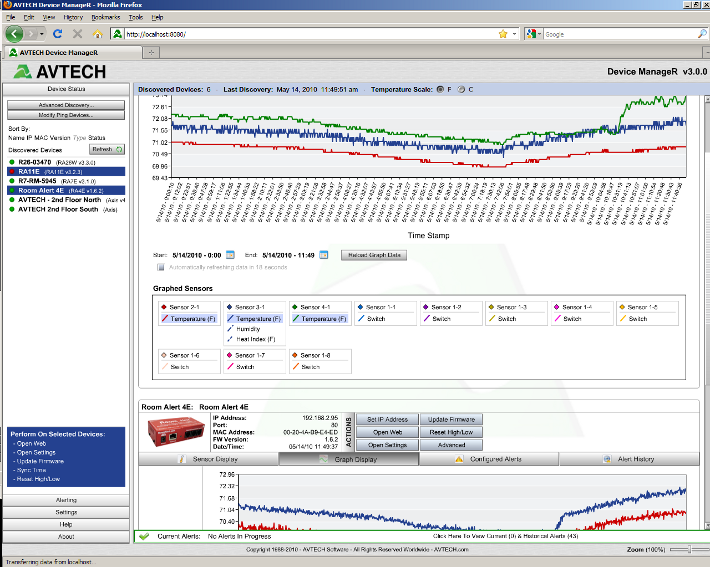Click the browser Reload page icon

[57, 34]
